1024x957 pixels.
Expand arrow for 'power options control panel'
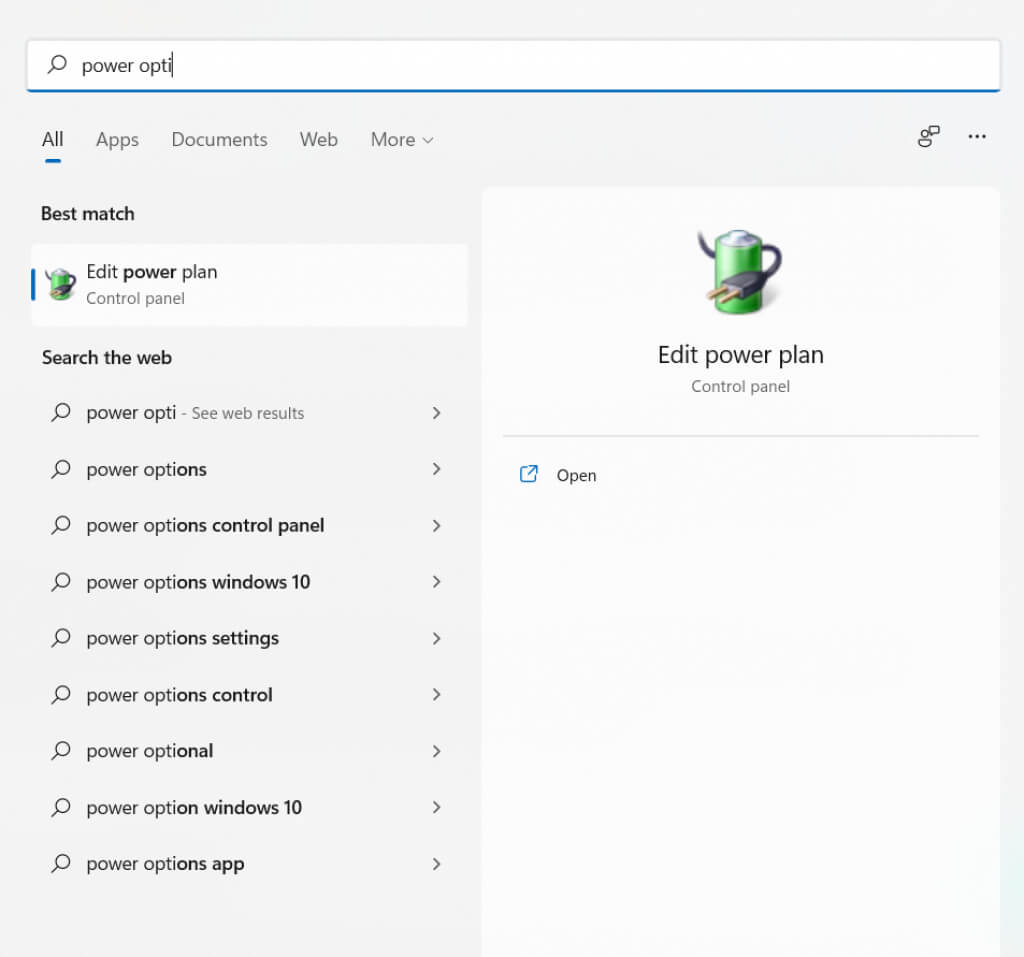click(x=436, y=526)
